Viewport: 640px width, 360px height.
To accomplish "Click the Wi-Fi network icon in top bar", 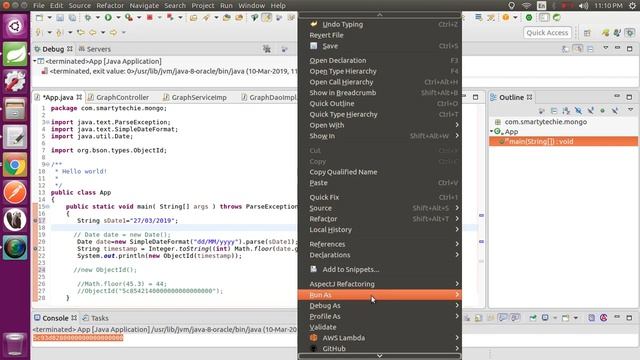I will coord(527,6).
